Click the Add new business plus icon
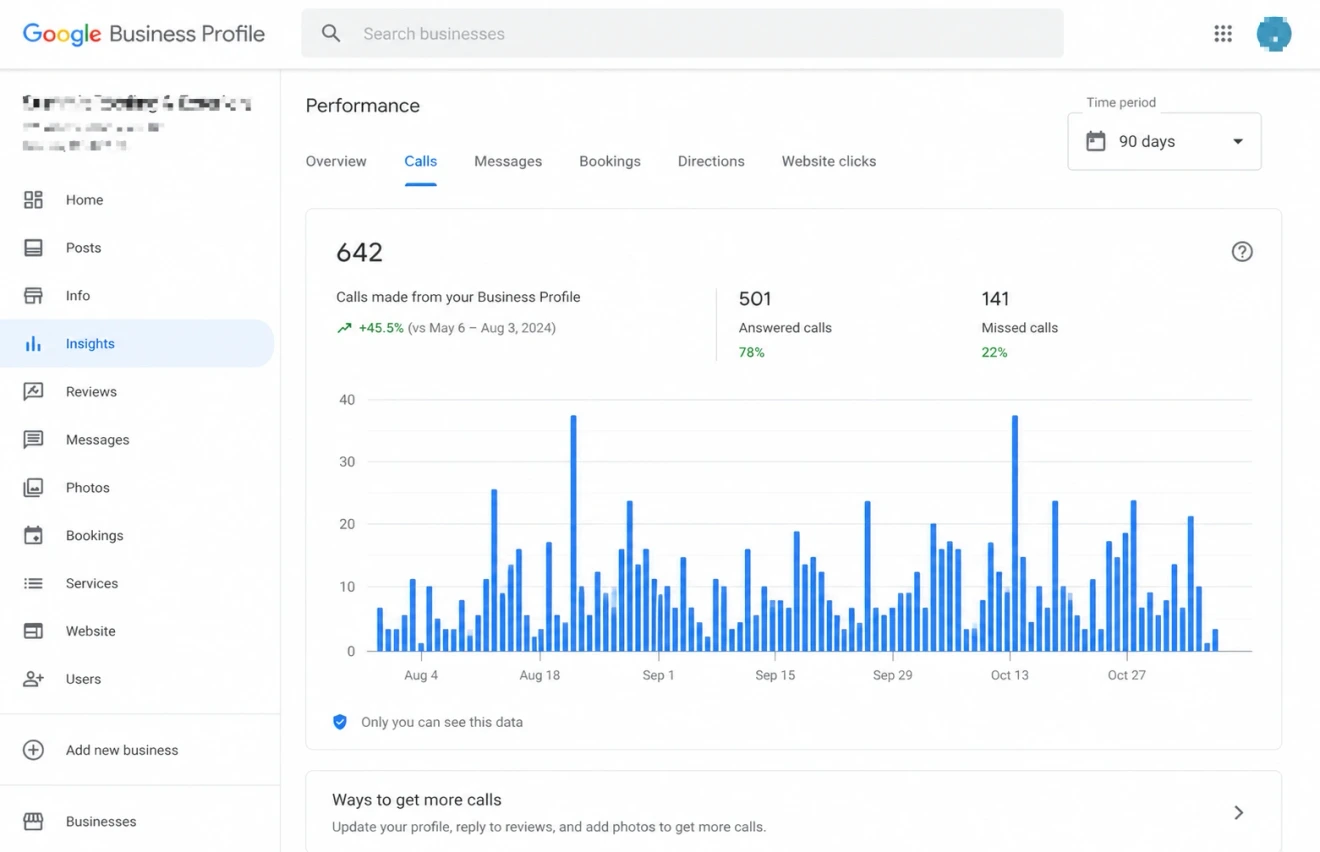Viewport: 1320px width, 852px height. pyautogui.click(x=33, y=750)
